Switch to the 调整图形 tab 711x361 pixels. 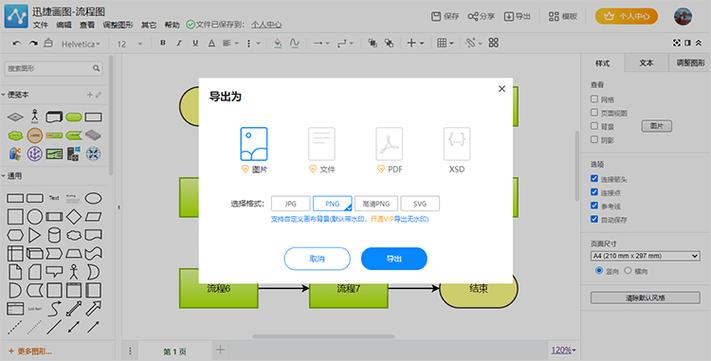coord(690,63)
